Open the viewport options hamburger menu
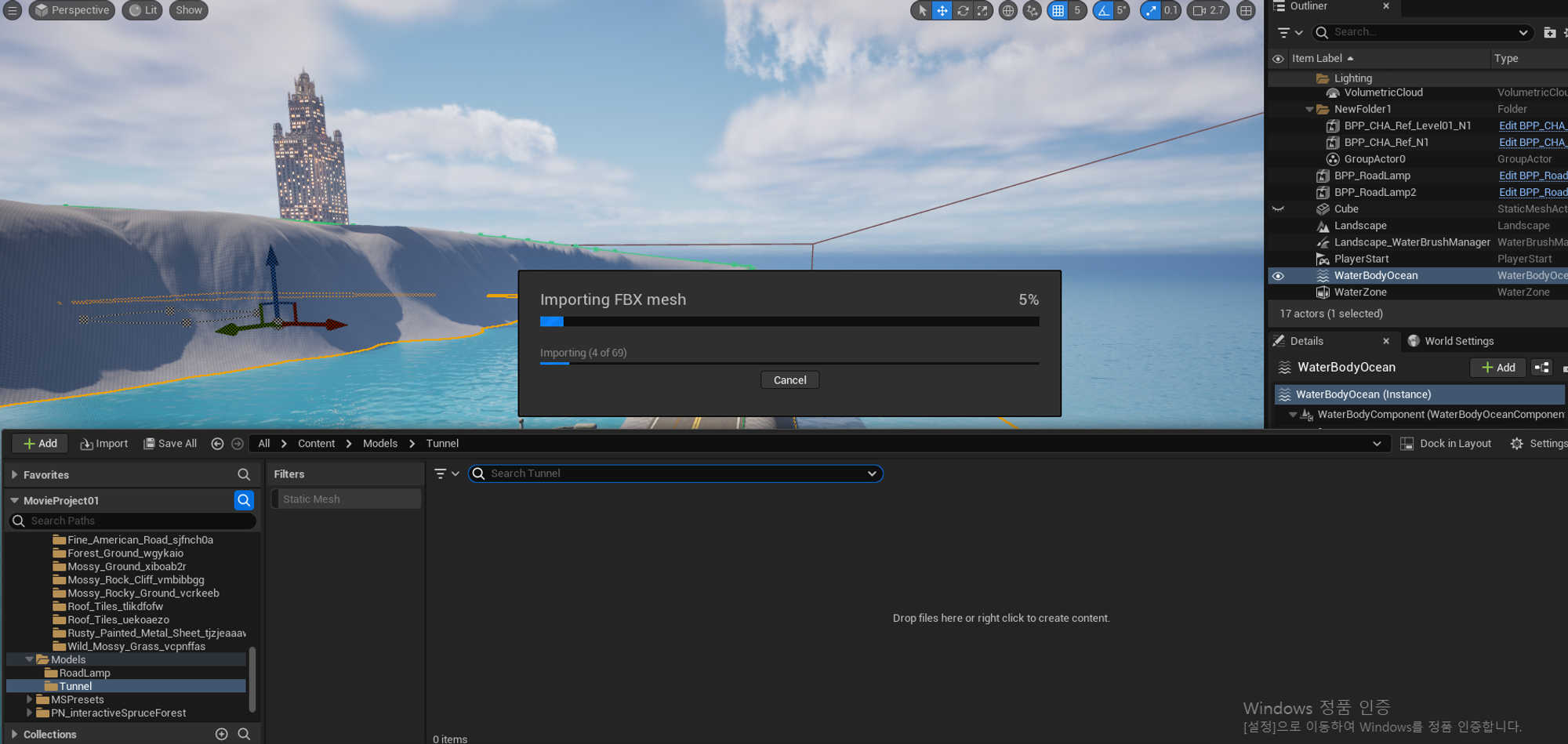This screenshot has width=1568, height=744. (13, 10)
